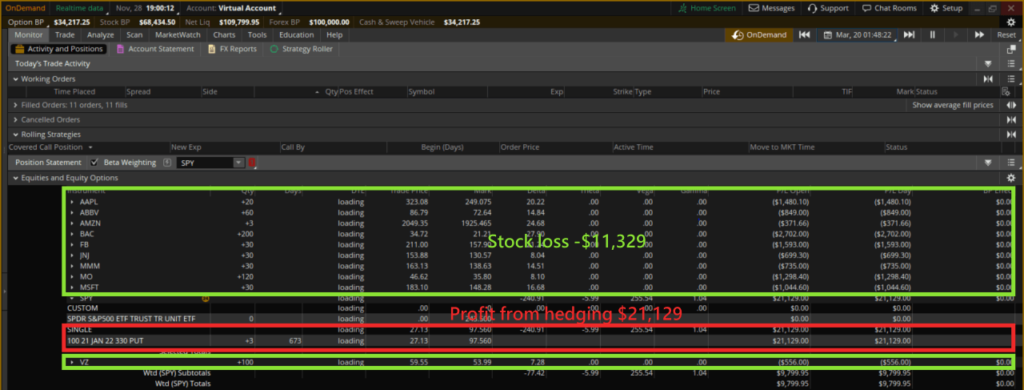Open Today's Trade Activity down-arrow menu
This screenshot has width=1024, height=390.
click(988, 64)
